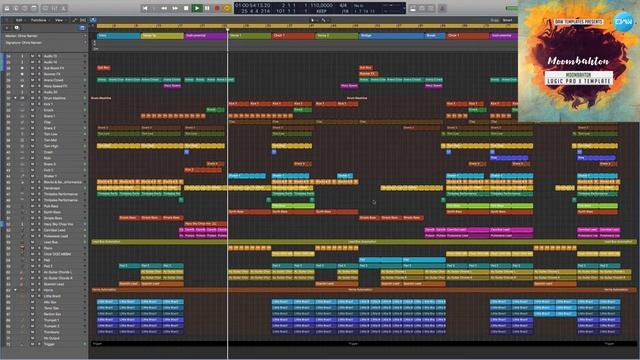Click the Shaker 1 track icon

tap(22, 176)
